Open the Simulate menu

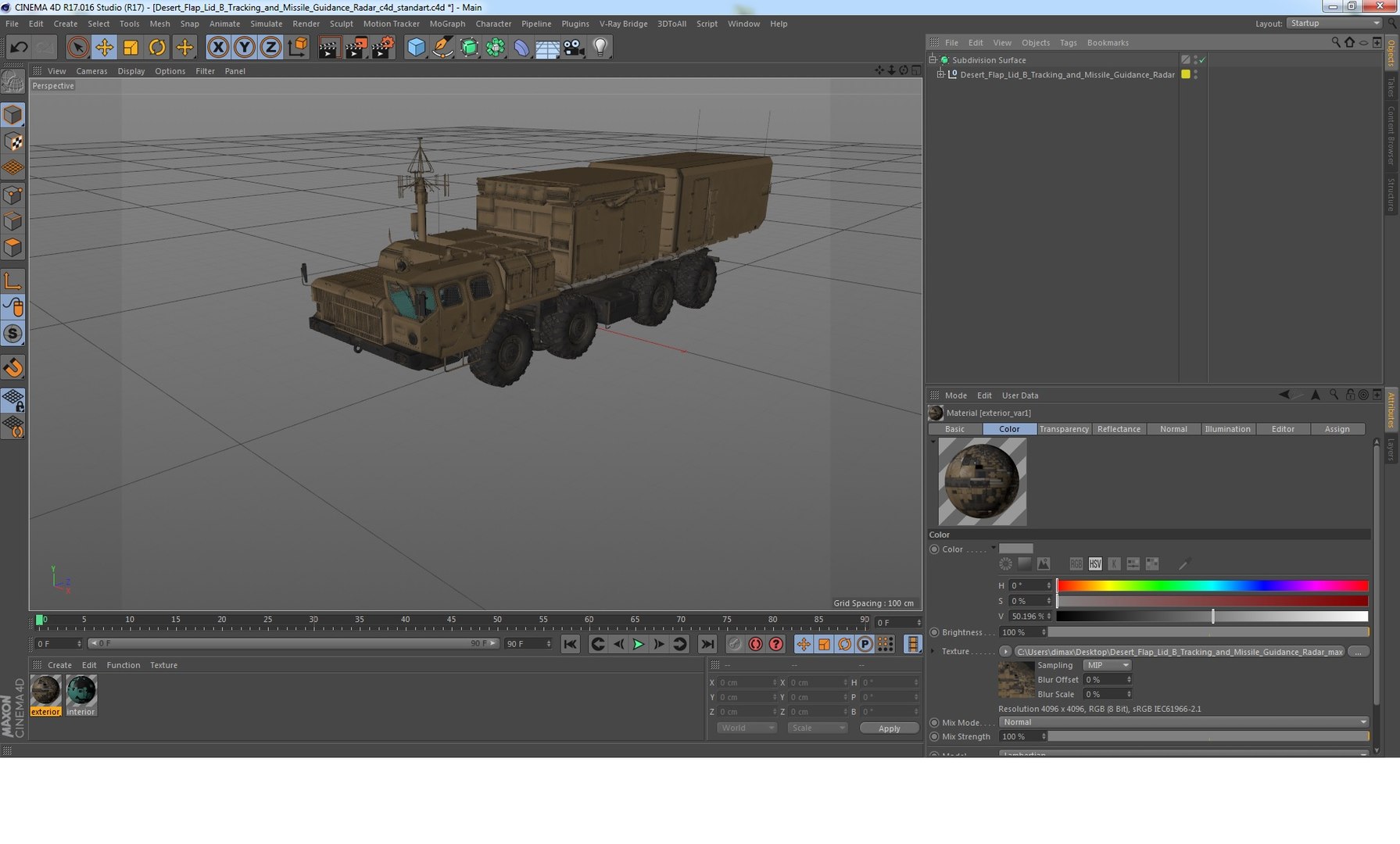(266, 23)
